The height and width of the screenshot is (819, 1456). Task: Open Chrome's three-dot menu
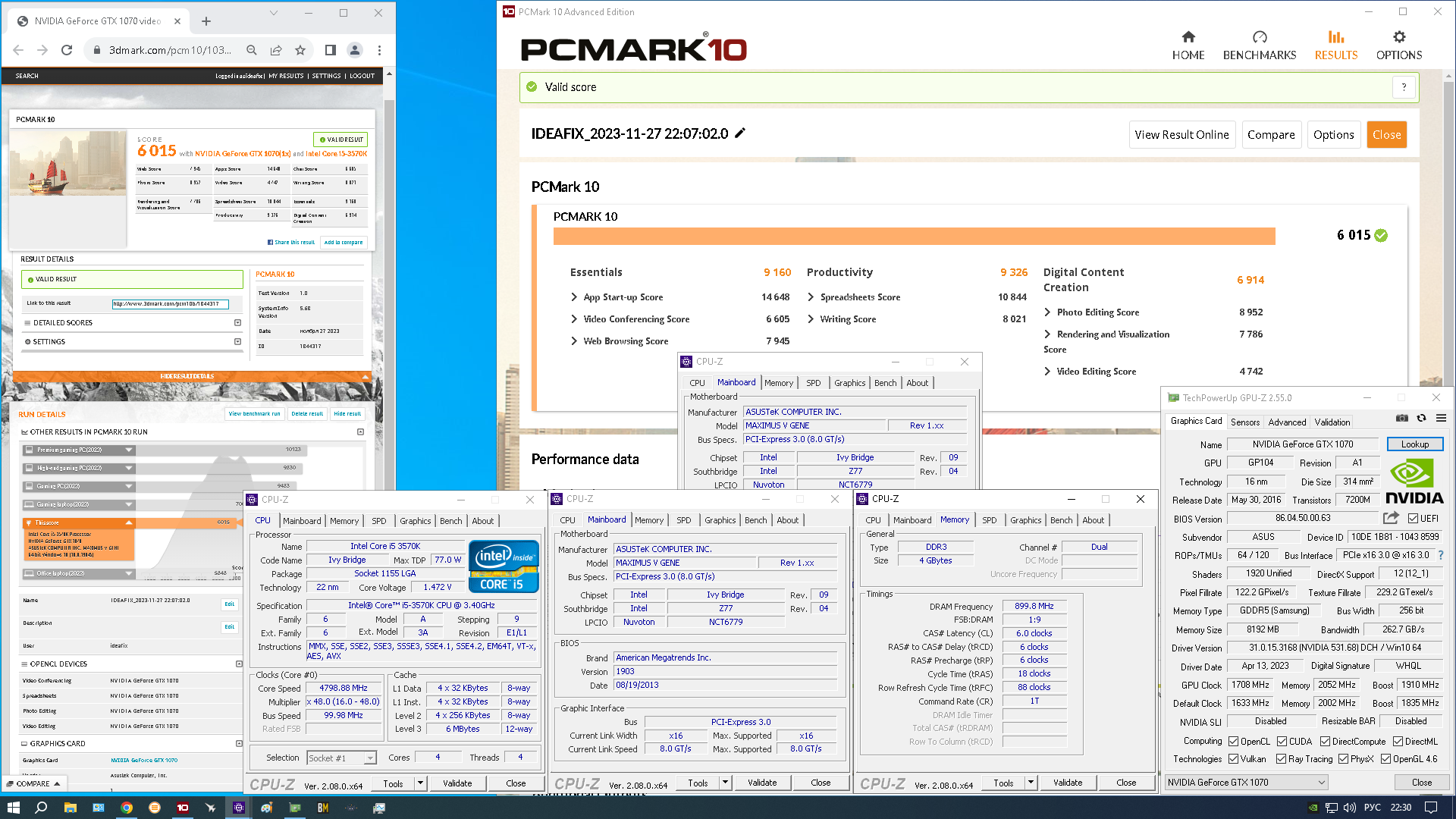tap(379, 50)
